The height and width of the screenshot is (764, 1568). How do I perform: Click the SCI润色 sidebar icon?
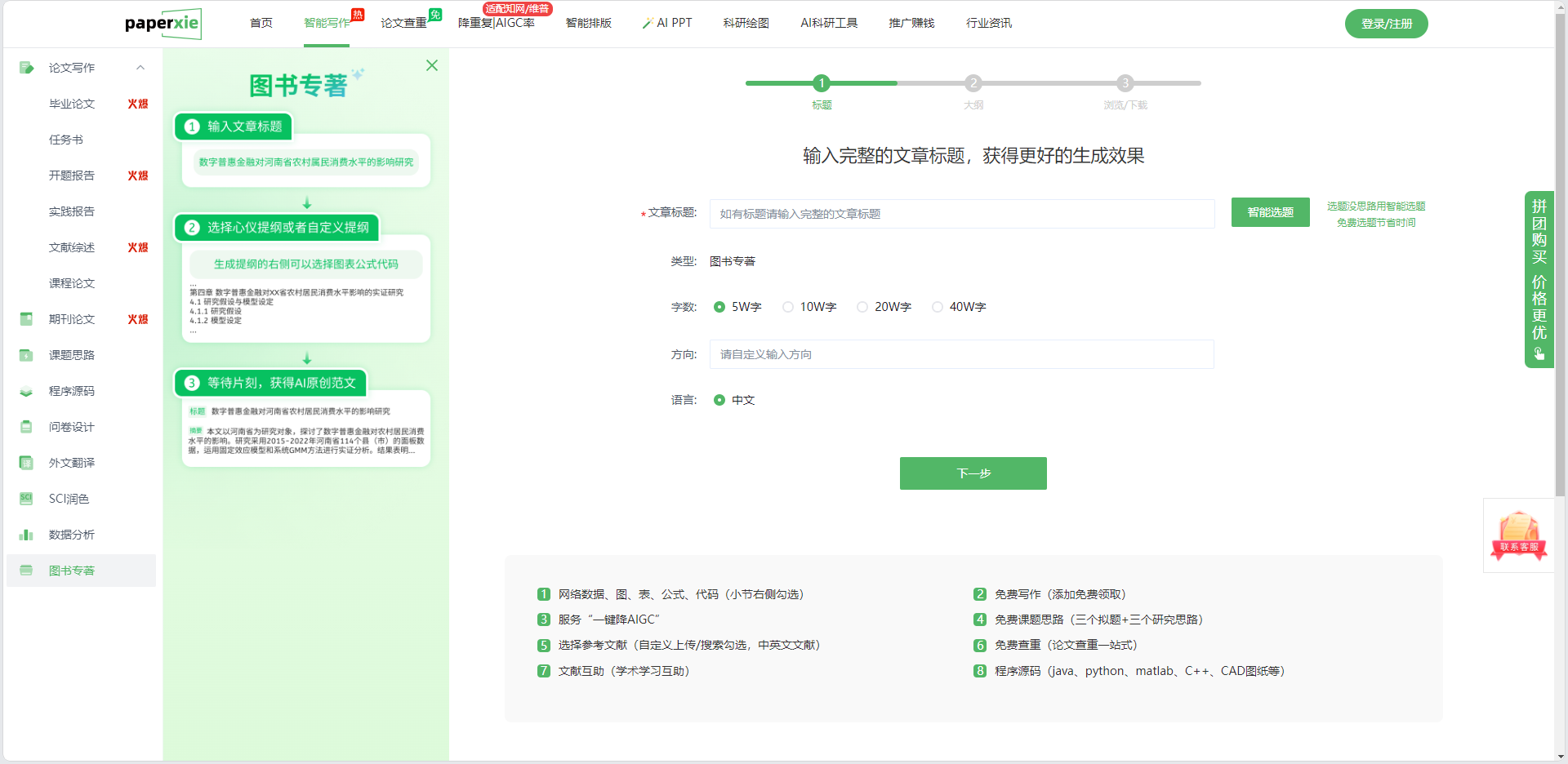click(26, 499)
